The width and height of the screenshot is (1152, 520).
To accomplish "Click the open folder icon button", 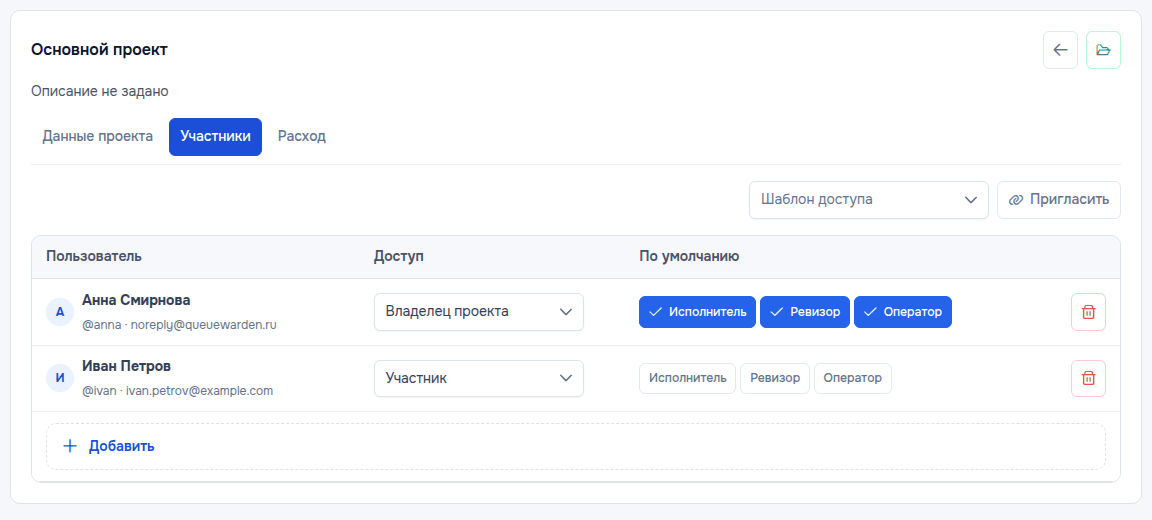I will [1103, 50].
